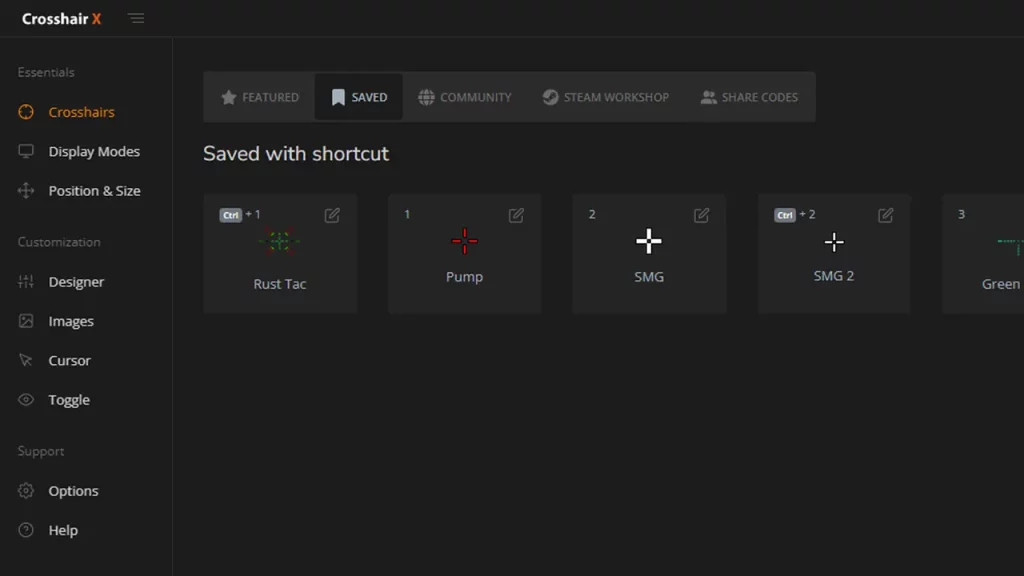The width and height of the screenshot is (1024, 576).
Task: Click the Saved bookmark icon
Action: click(x=338, y=97)
